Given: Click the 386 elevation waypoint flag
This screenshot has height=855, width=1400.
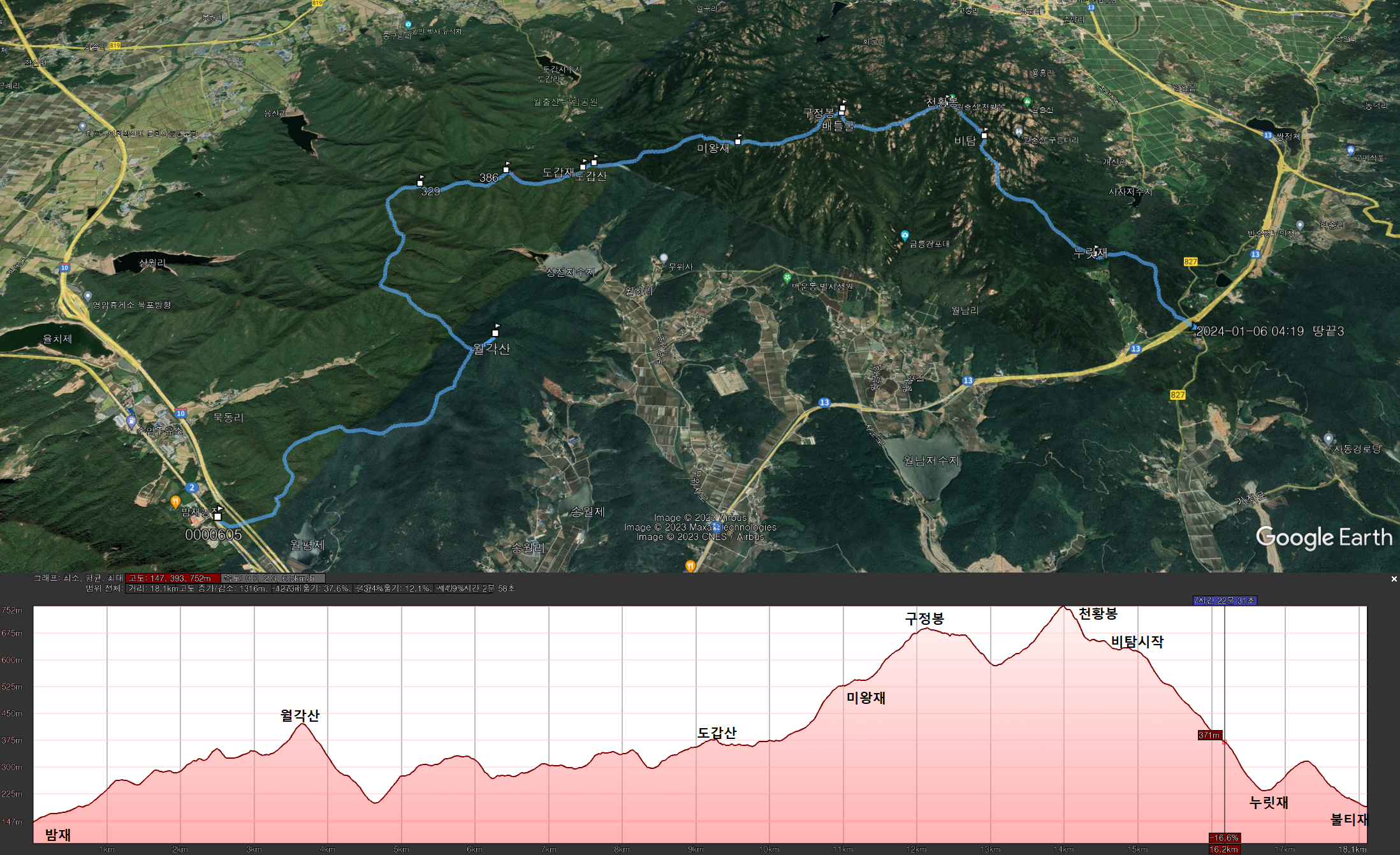Looking at the screenshot, I should click(506, 168).
